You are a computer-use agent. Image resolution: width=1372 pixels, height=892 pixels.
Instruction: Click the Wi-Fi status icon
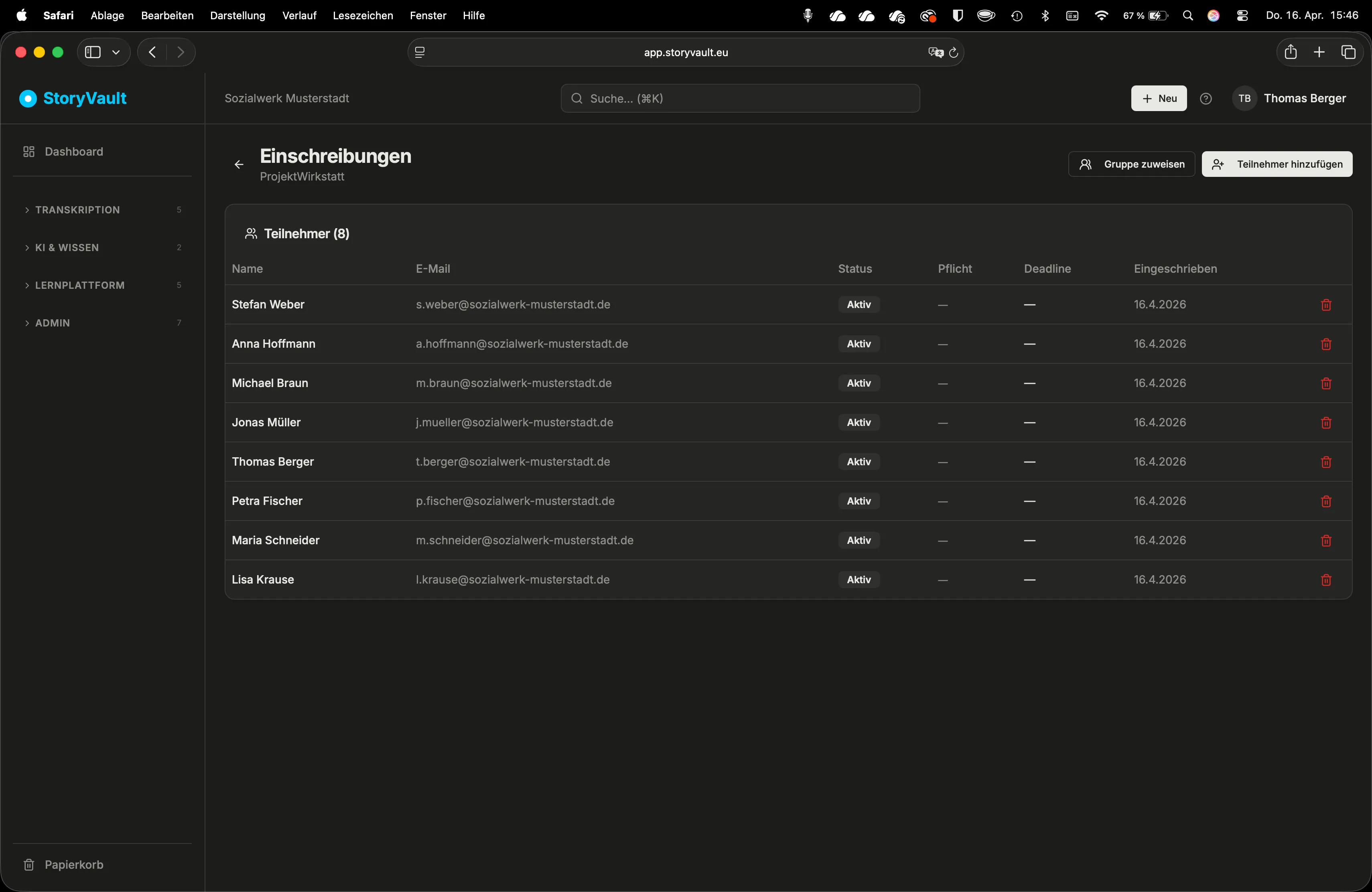pyautogui.click(x=1101, y=16)
